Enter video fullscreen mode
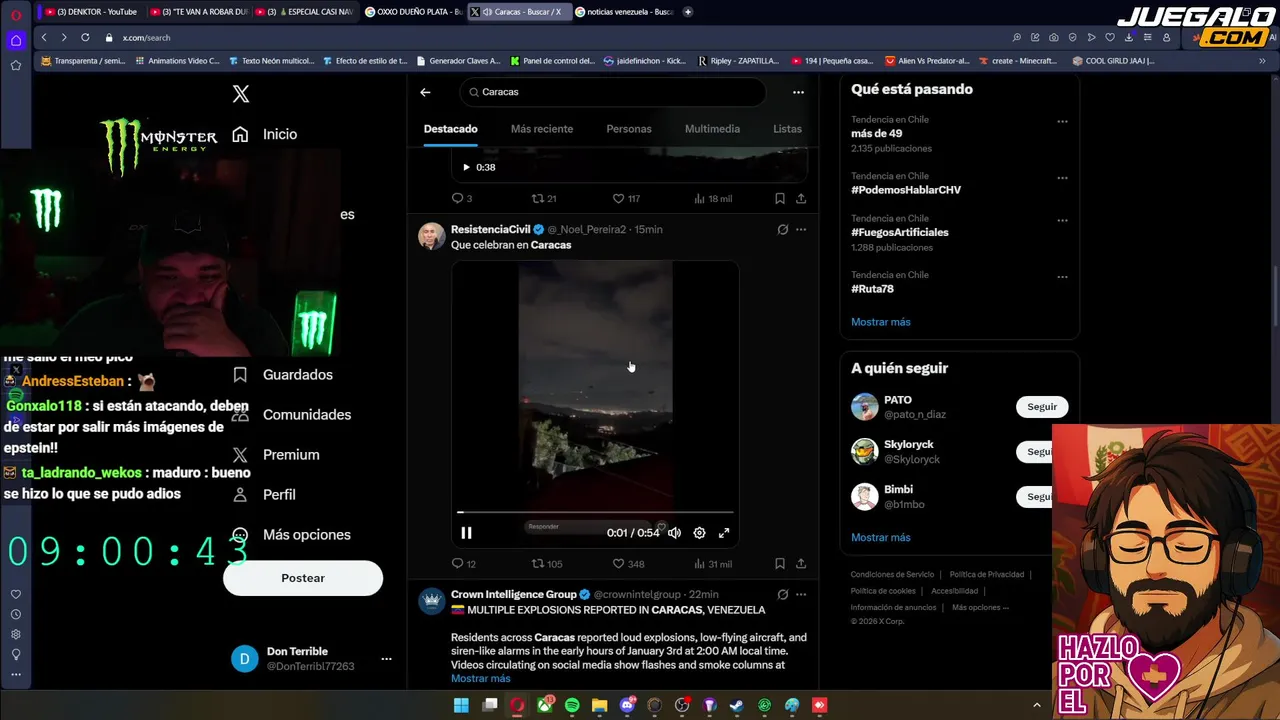This screenshot has width=1280, height=720. [724, 533]
